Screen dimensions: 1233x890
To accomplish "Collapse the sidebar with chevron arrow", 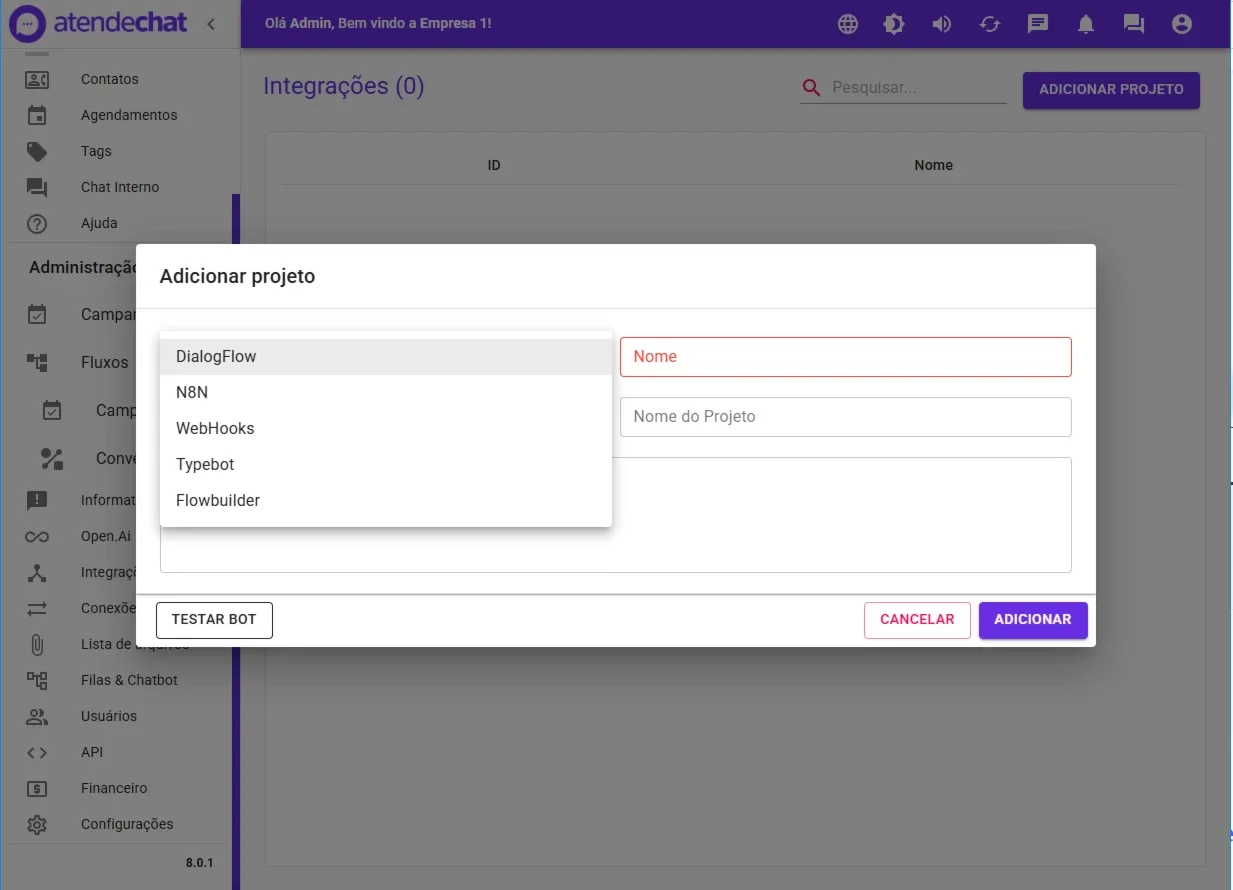I will click(211, 24).
